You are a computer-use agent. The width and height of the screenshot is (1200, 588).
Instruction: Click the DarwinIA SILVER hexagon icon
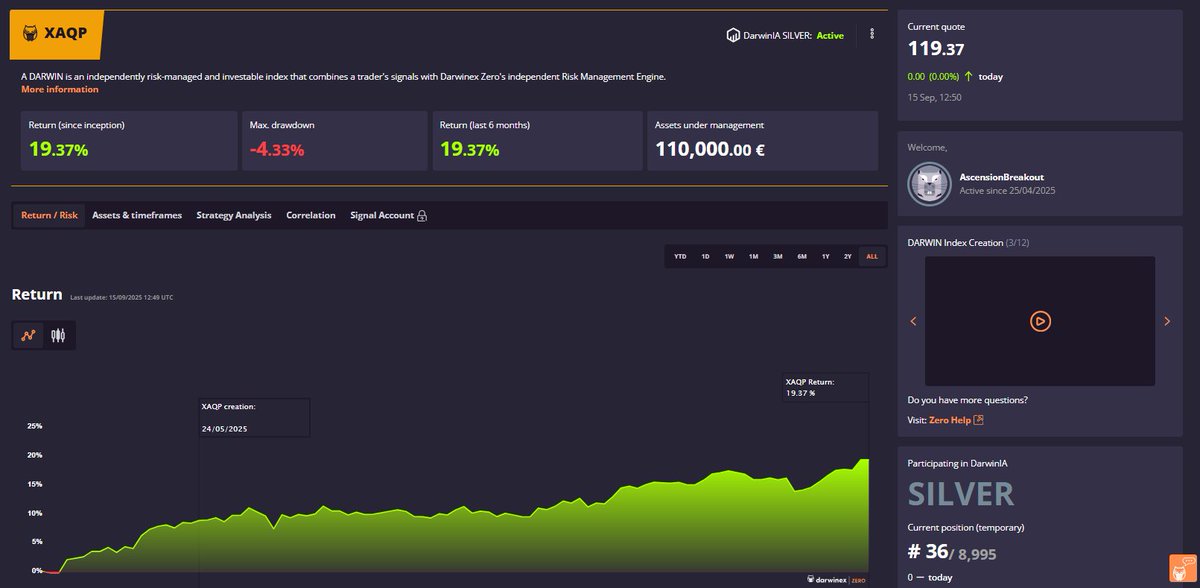pyautogui.click(x=731, y=33)
